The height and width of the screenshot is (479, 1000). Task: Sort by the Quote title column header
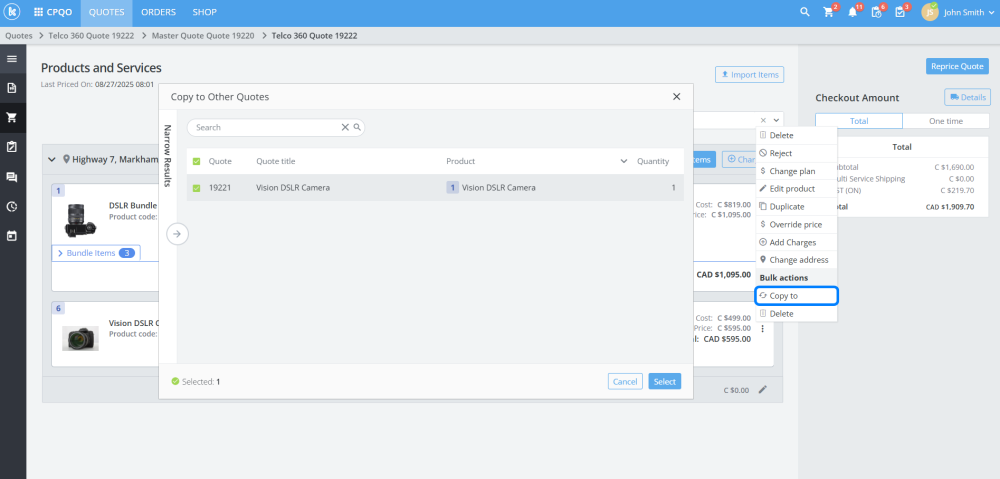click(x=276, y=161)
